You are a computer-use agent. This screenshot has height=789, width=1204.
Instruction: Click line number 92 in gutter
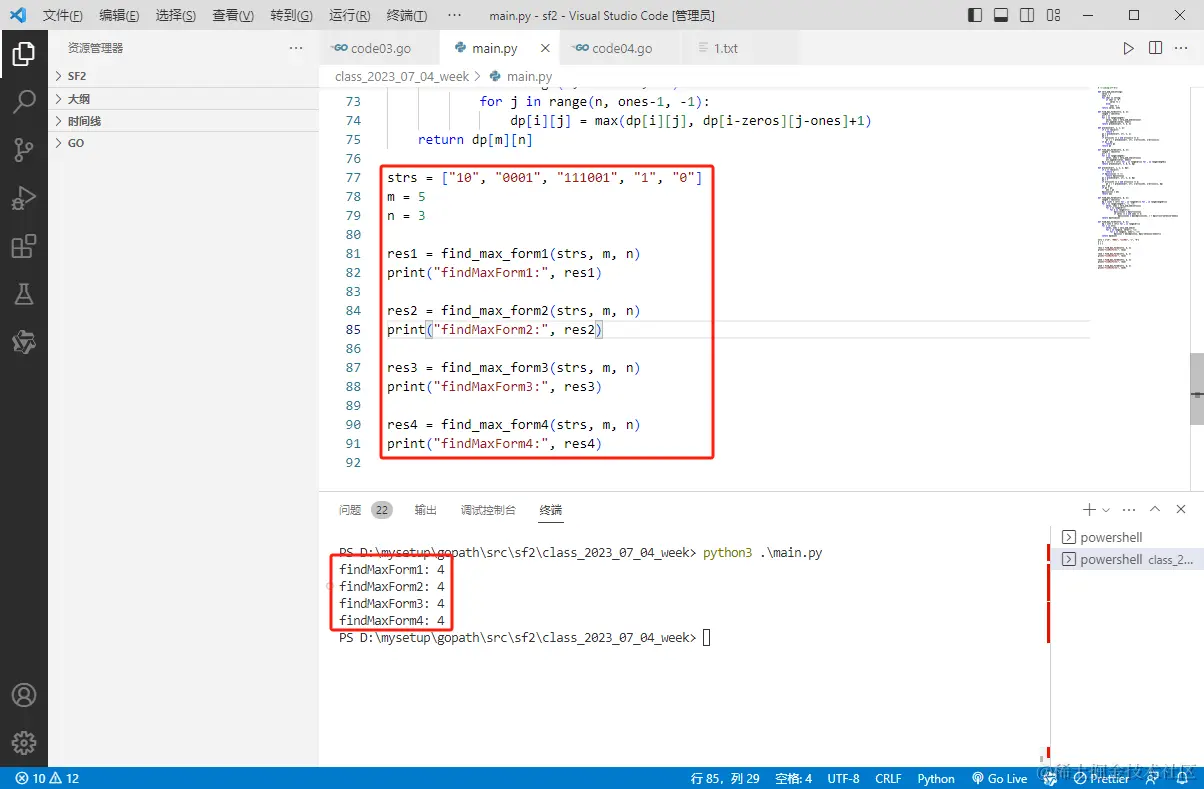[x=351, y=463]
